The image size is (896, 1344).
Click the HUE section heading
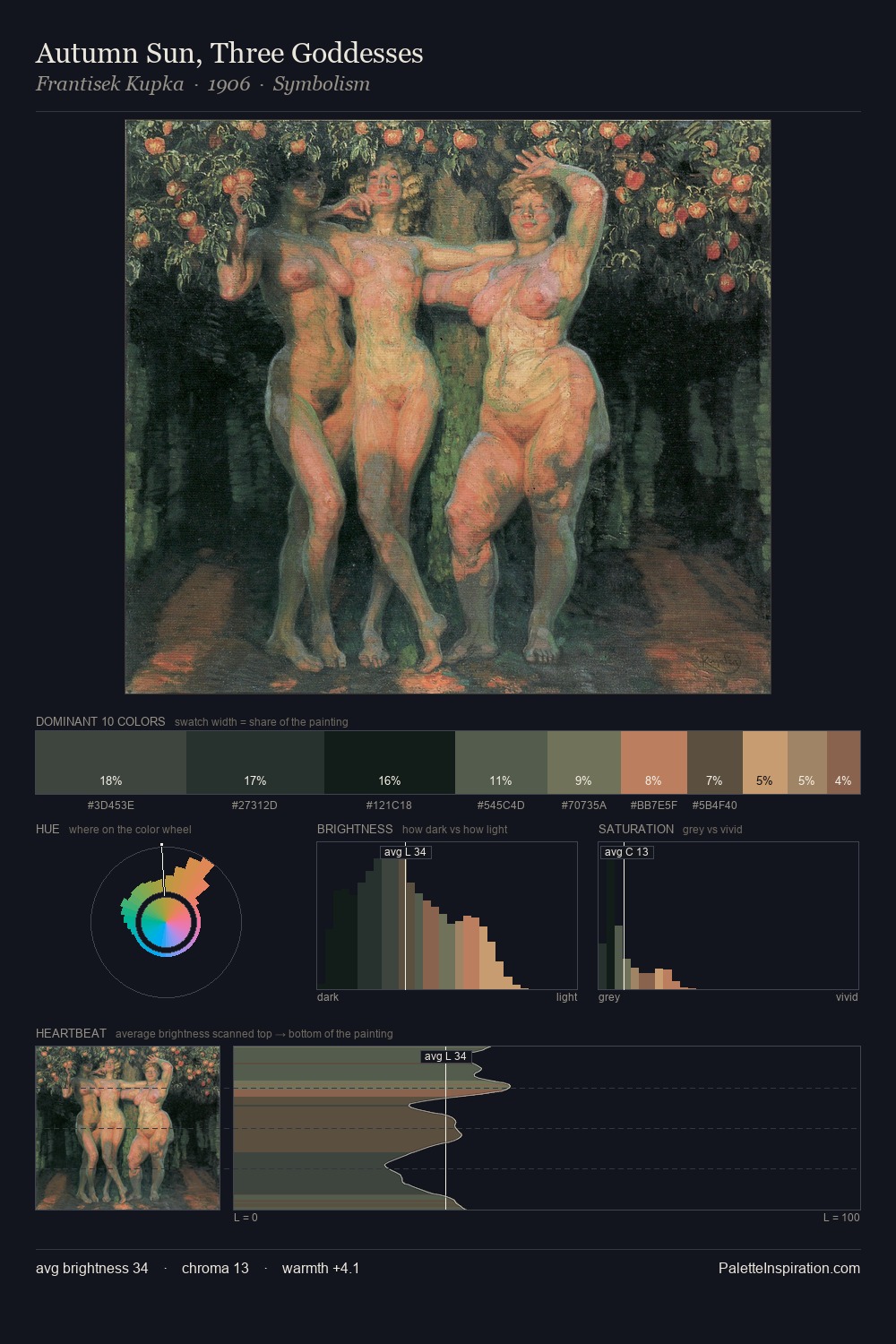pos(47,829)
